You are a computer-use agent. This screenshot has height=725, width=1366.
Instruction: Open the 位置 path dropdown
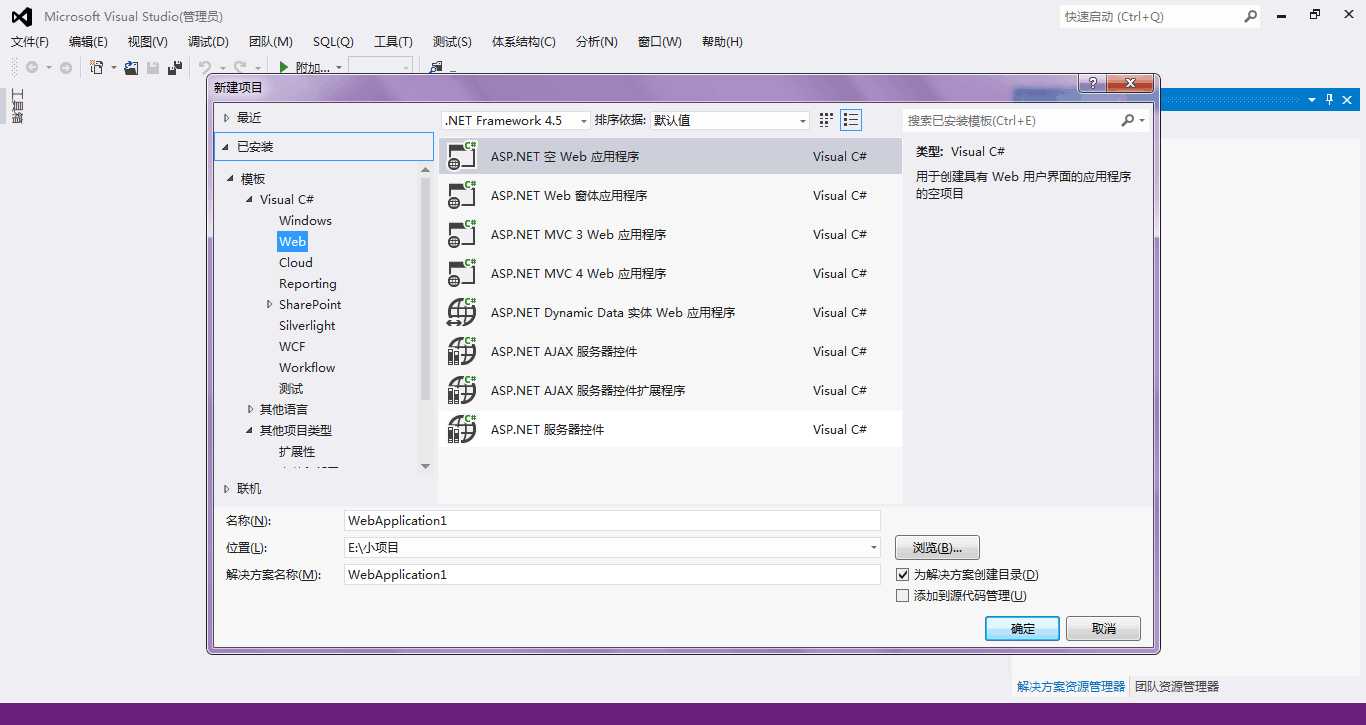[874, 547]
